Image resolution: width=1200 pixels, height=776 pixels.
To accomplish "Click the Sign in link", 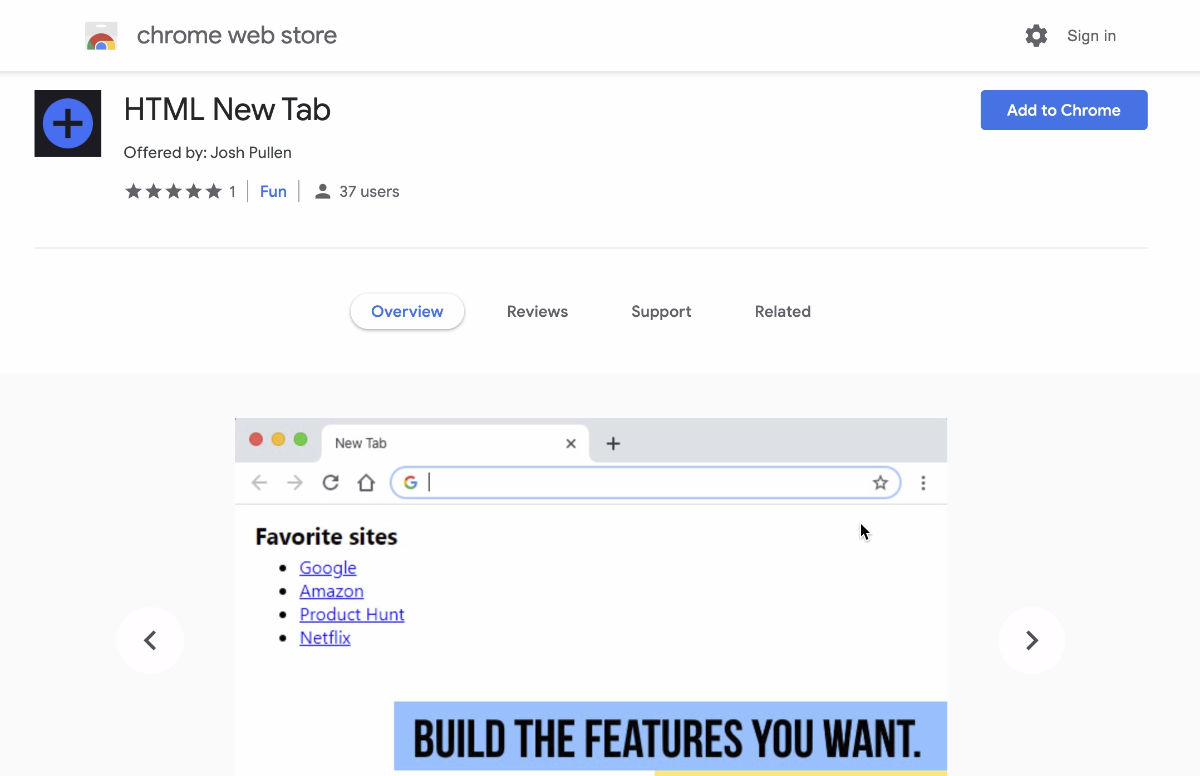I will point(1091,36).
